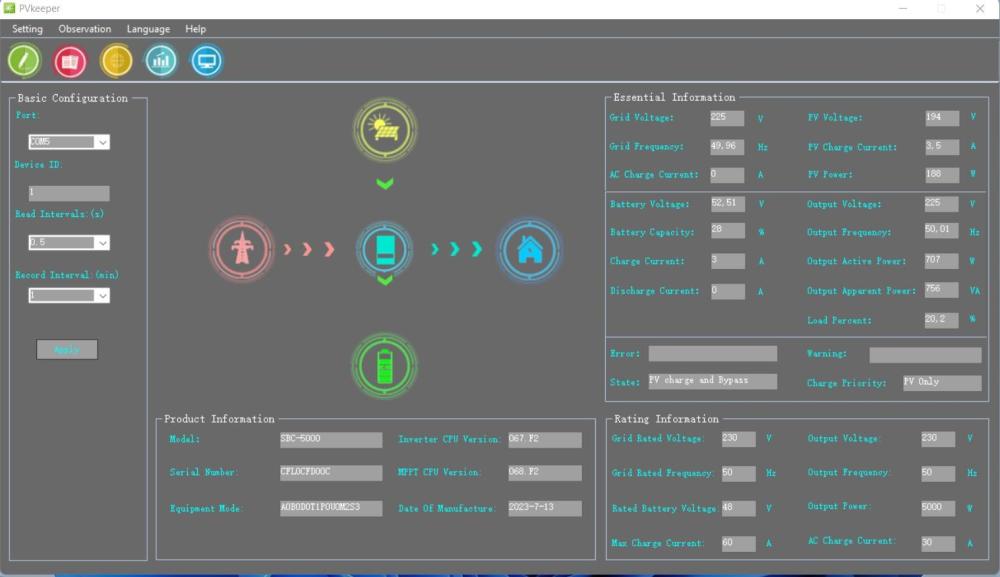
Task: Click the red grid tower icon
Action: click(242, 249)
